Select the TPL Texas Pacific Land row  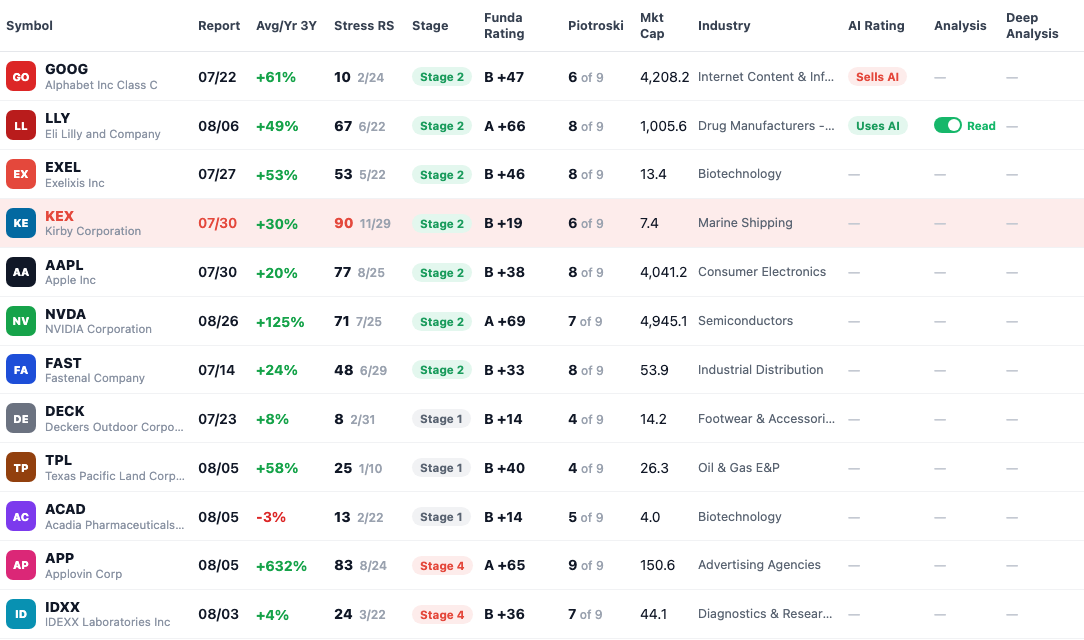(x=542, y=468)
